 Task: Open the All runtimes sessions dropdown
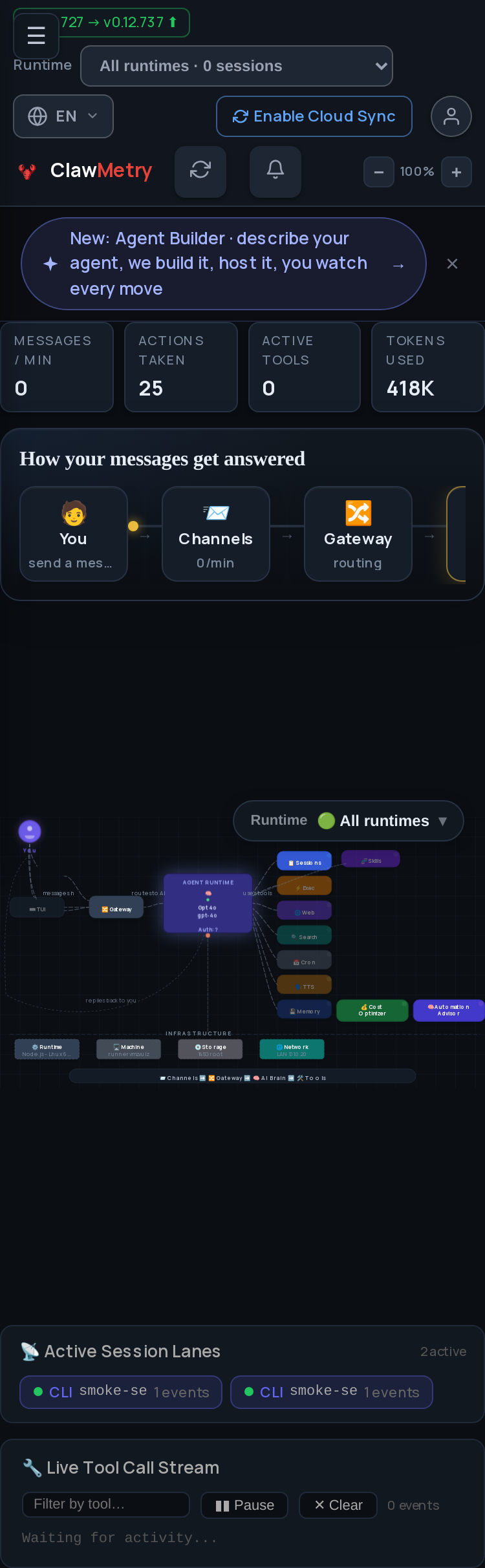tap(237, 66)
